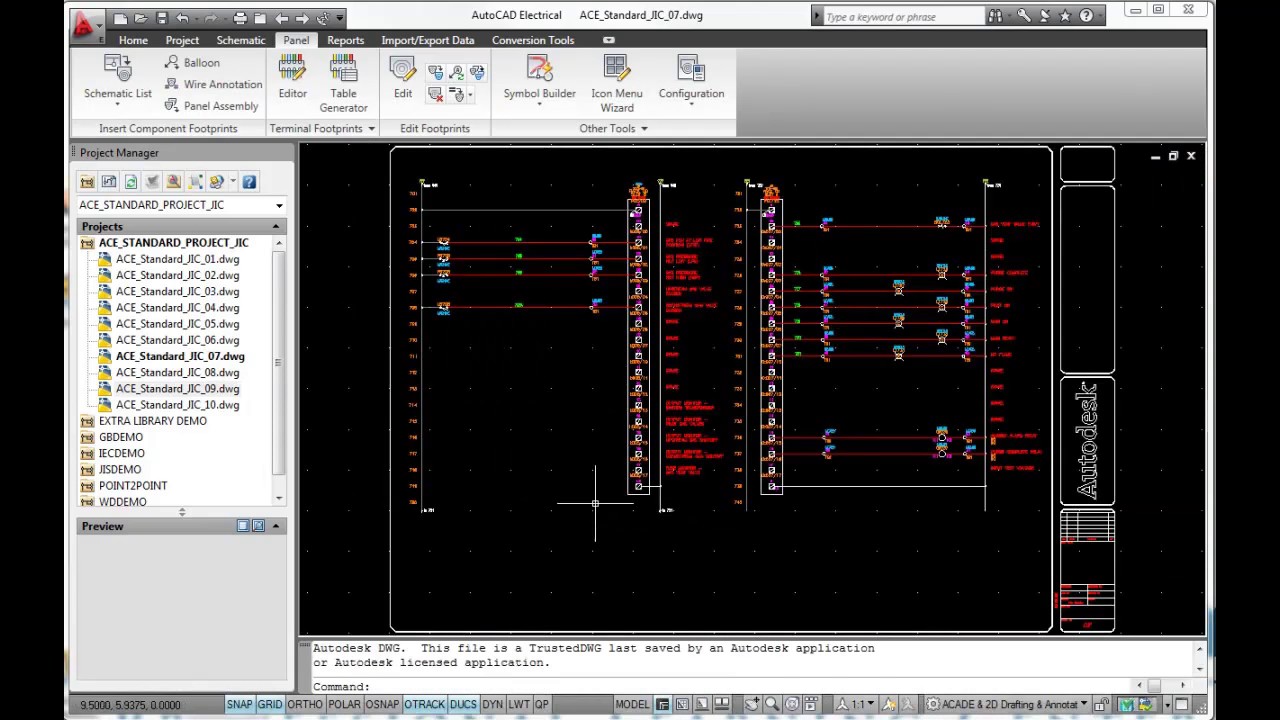1280x720 pixels.
Task: Toggle DUCS dynamic UCS
Action: (x=463, y=705)
